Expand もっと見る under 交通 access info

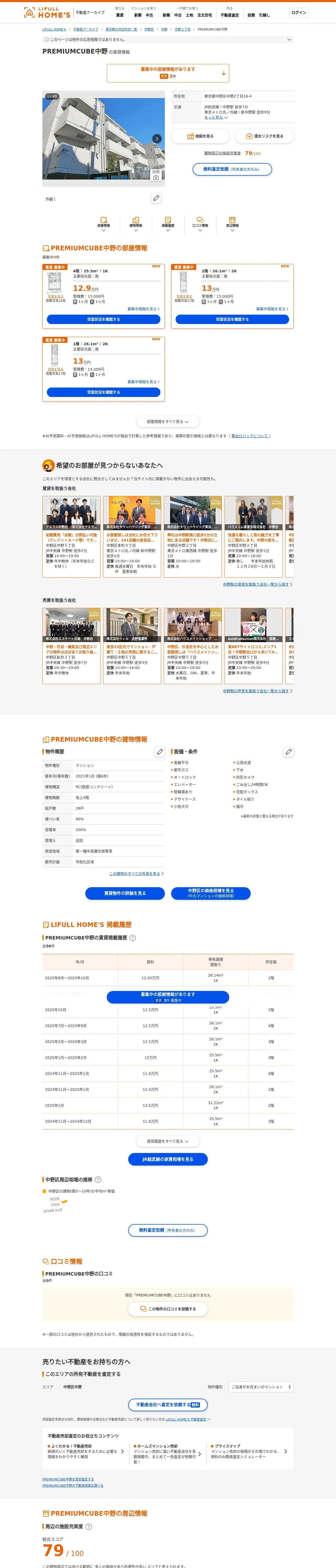click(216, 118)
